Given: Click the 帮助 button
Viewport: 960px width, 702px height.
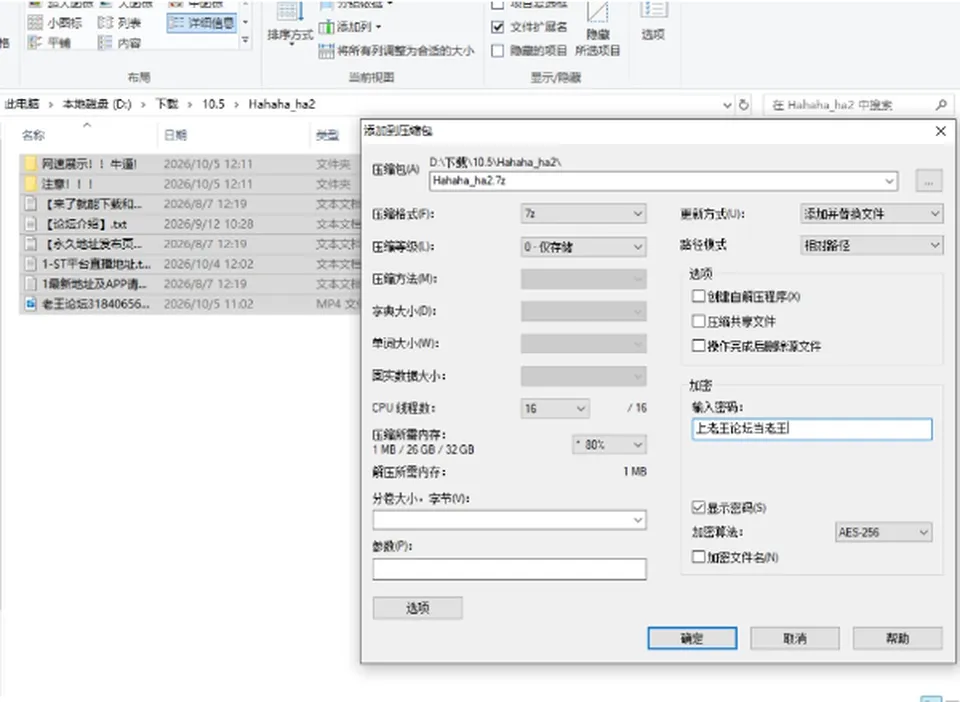Looking at the screenshot, I should pyautogui.click(x=898, y=638).
